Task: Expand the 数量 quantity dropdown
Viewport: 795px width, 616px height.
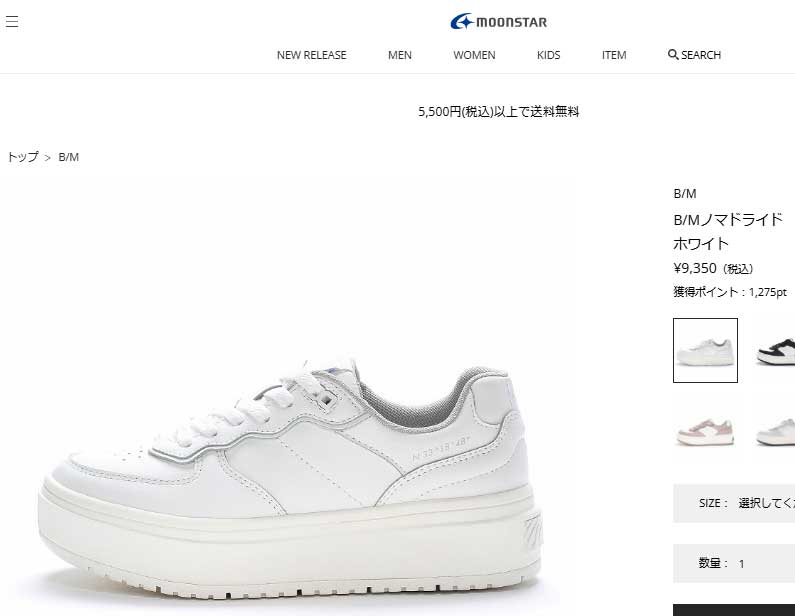Action: [x=734, y=563]
